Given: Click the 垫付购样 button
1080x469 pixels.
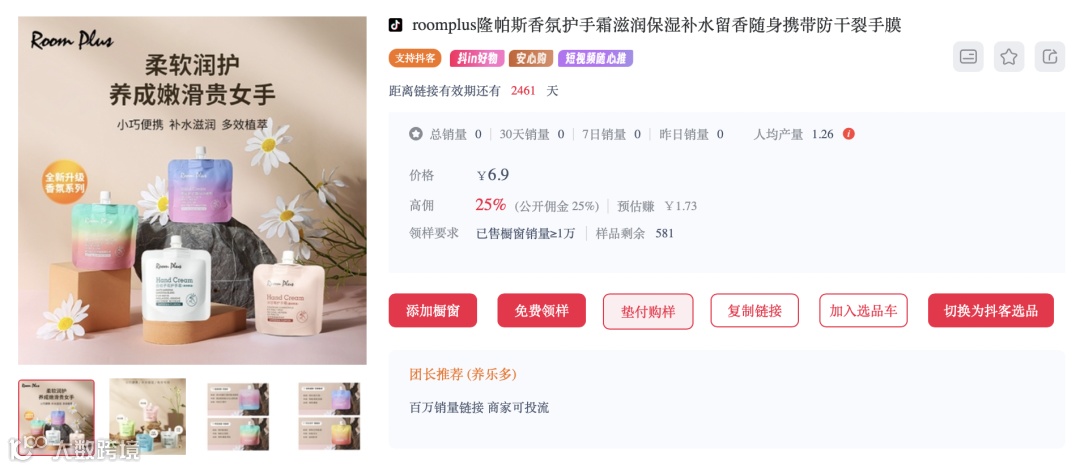Looking at the screenshot, I should pyautogui.click(x=648, y=311).
